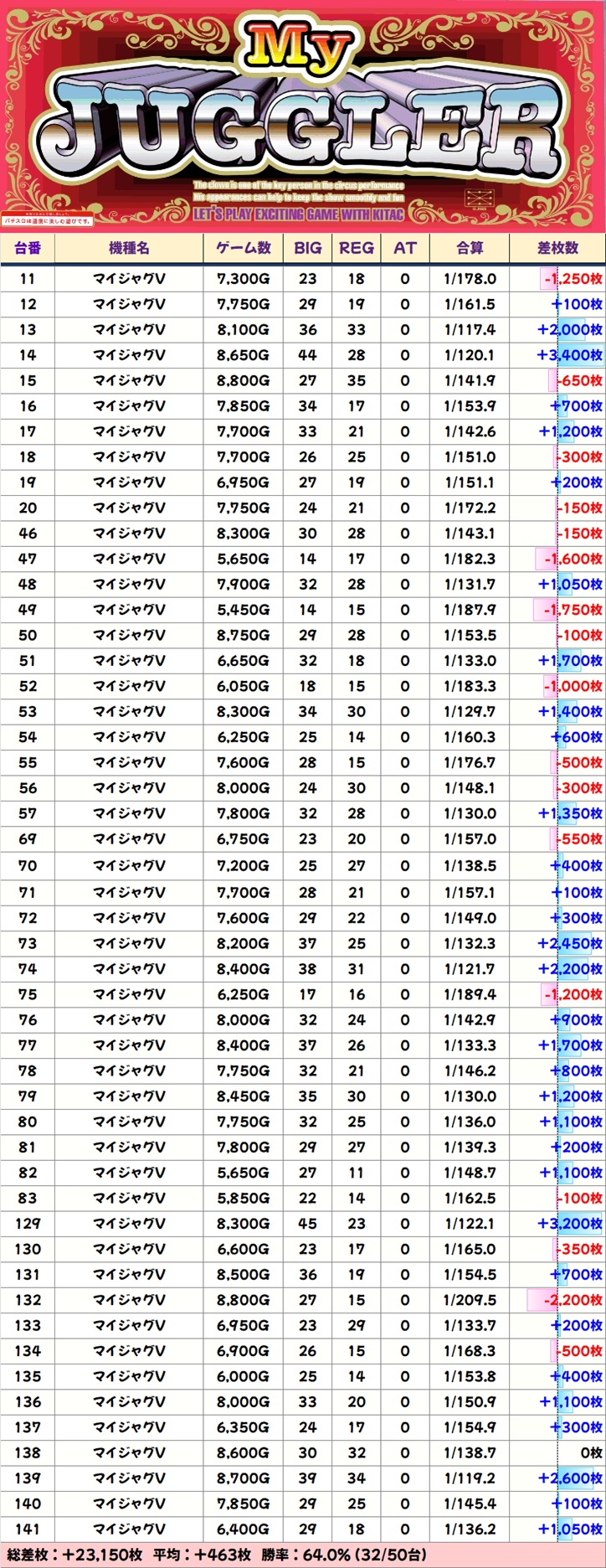The height and width of the screenshot is (1568, 606).
Task: Select the 1/209.5 combined rate cell
Action: 470,1300
